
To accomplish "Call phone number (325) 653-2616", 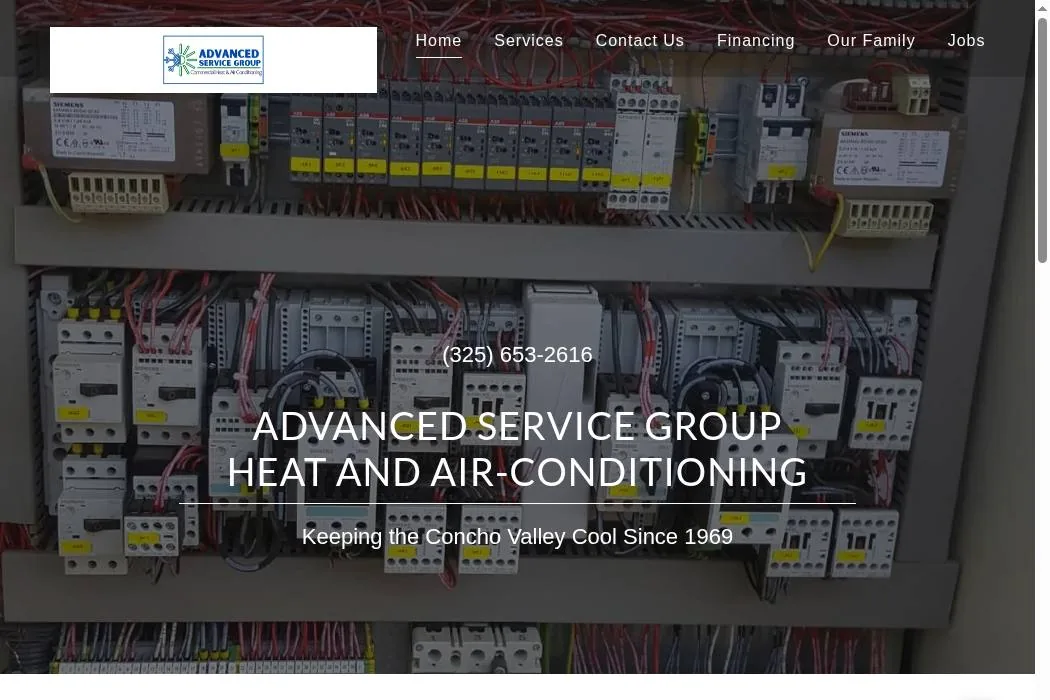I will [x=517, y=354].
